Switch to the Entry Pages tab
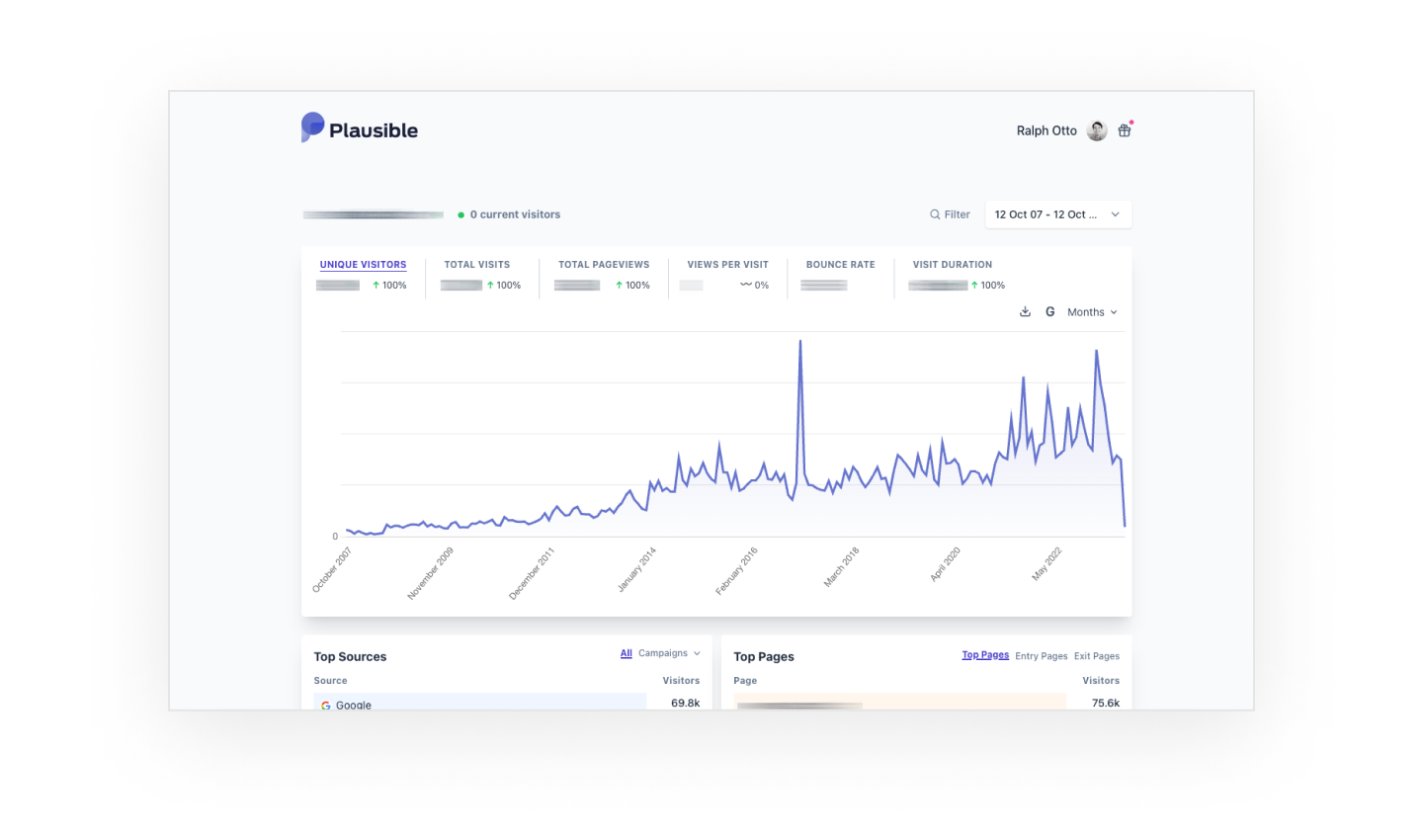The width and height of the screenshot is (1423, 840). point(1042,655)
